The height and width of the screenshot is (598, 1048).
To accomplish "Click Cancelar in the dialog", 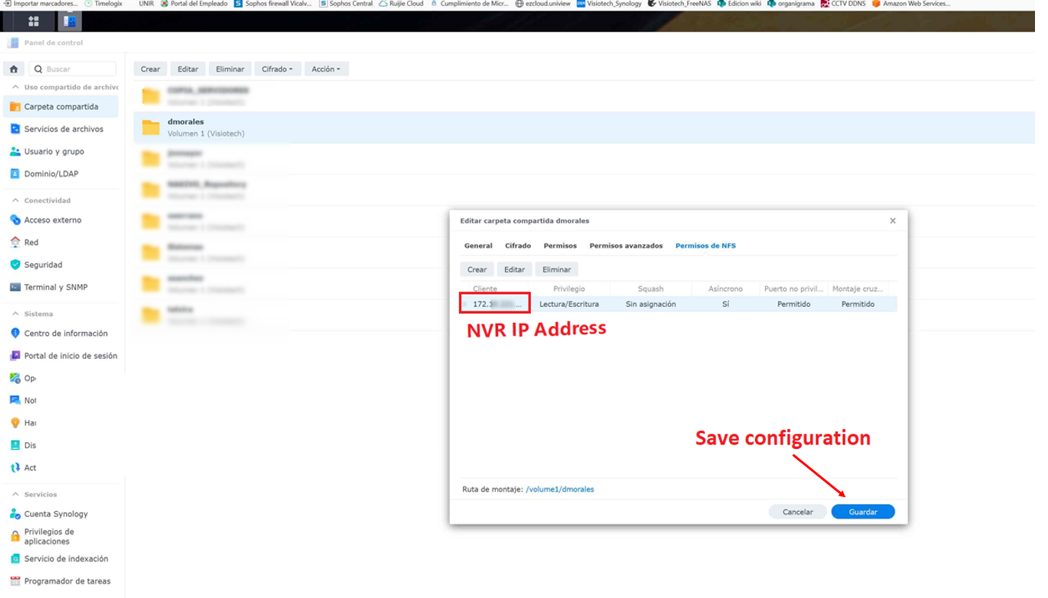I will point(797,512).
